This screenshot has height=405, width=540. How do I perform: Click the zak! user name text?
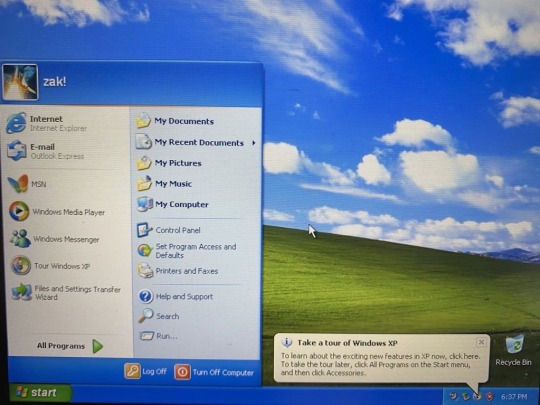[54, 82]
